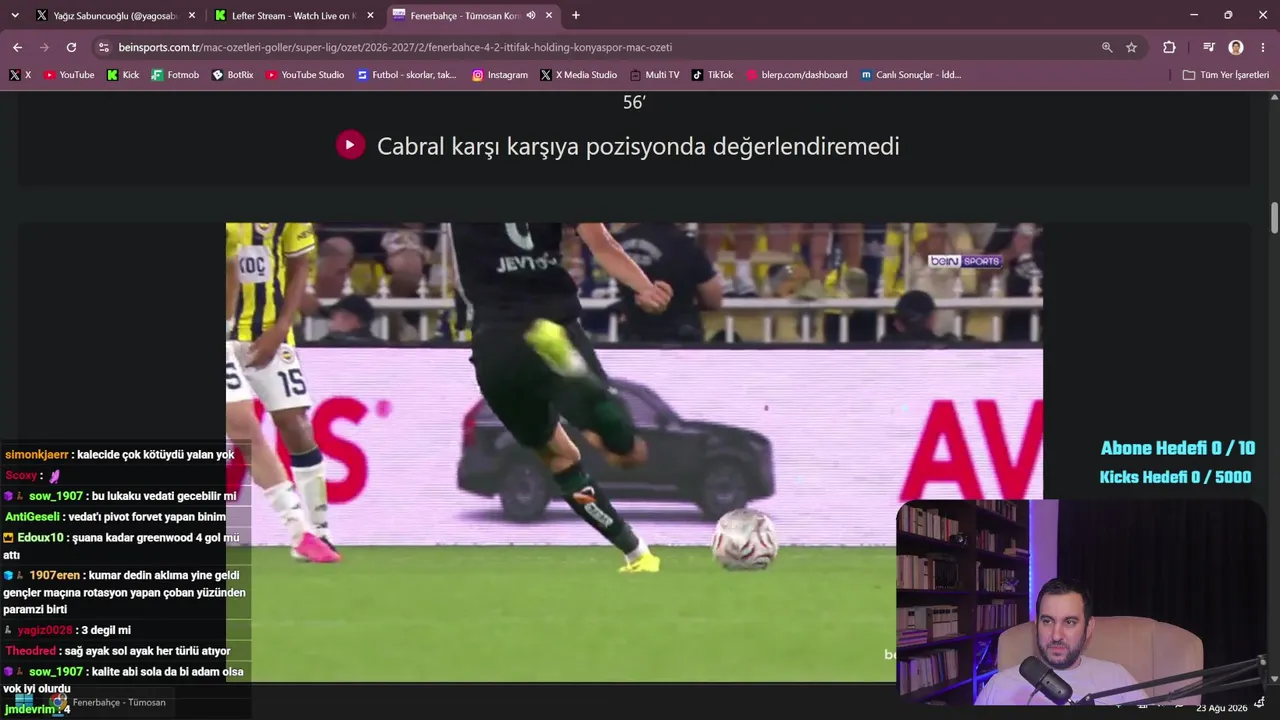This screenshot has width=1280, height=720.
Task: Click chat username Edoux10
Action: tap(40, 538)
